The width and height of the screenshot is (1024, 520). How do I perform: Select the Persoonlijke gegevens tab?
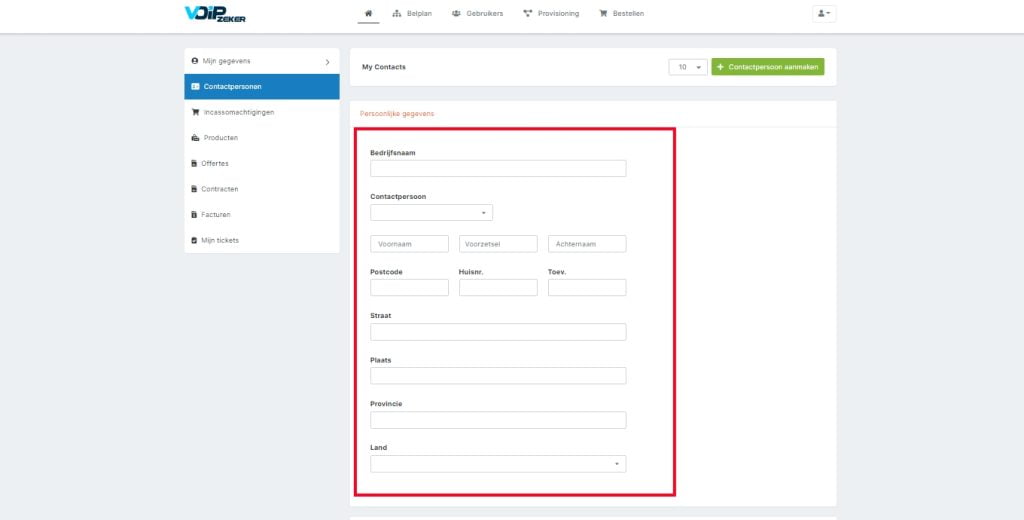(397, 114)
